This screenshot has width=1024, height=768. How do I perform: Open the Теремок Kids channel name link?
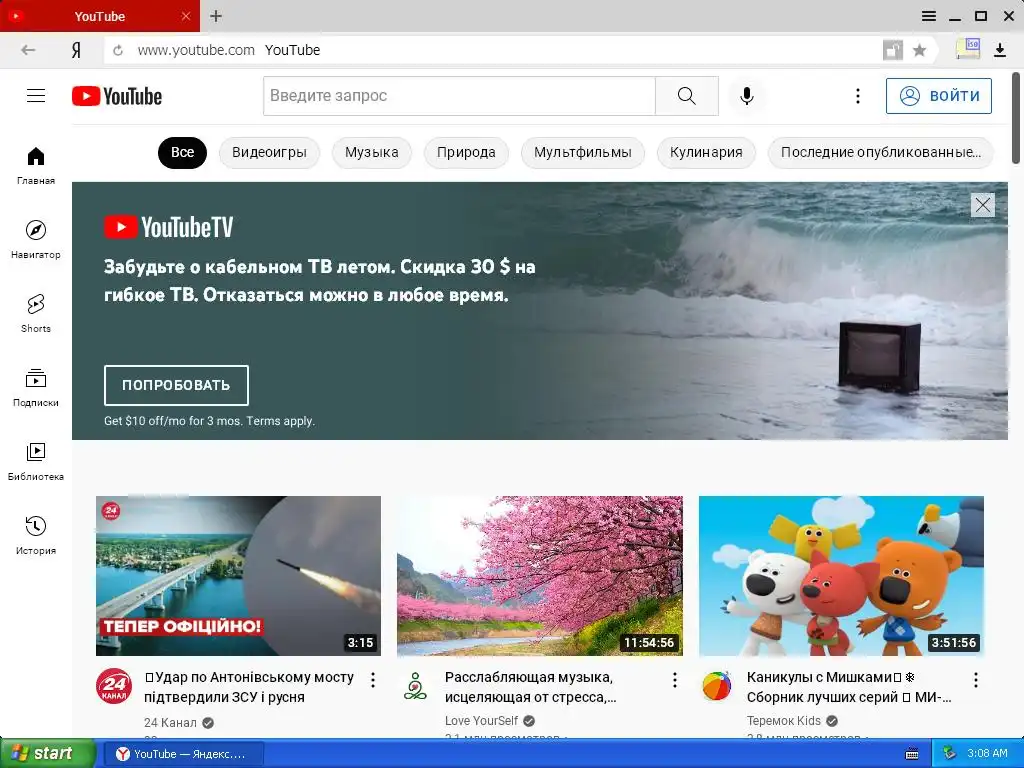click(x=784, y=721)
